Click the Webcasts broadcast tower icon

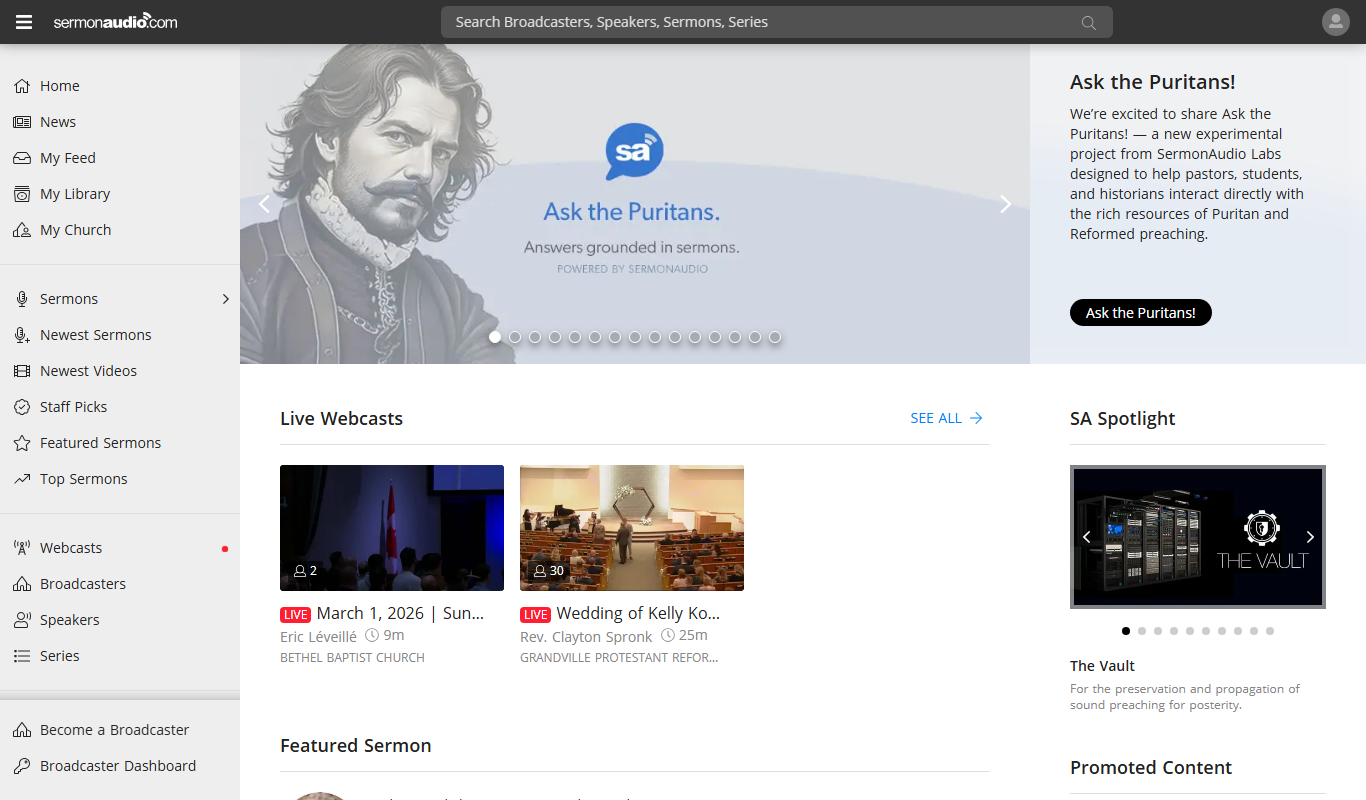tap(22, 548)
